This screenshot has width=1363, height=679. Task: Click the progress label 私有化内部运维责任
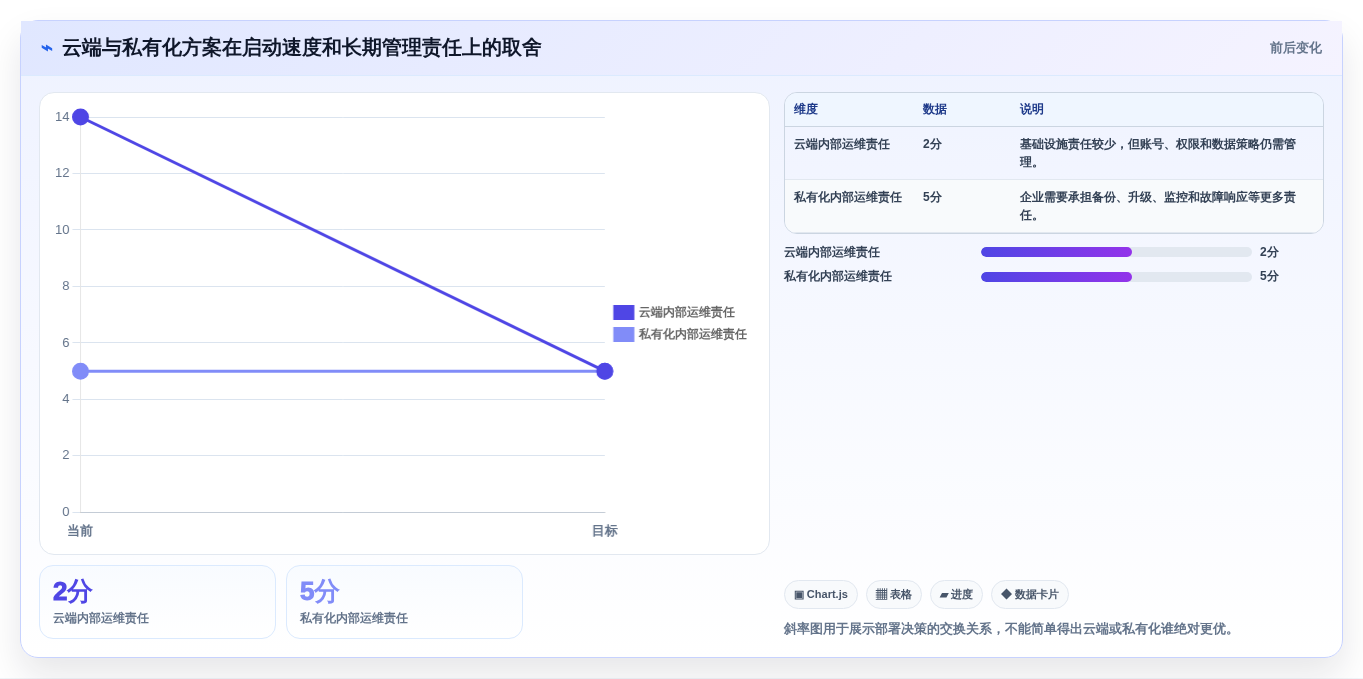pos(838,276)
